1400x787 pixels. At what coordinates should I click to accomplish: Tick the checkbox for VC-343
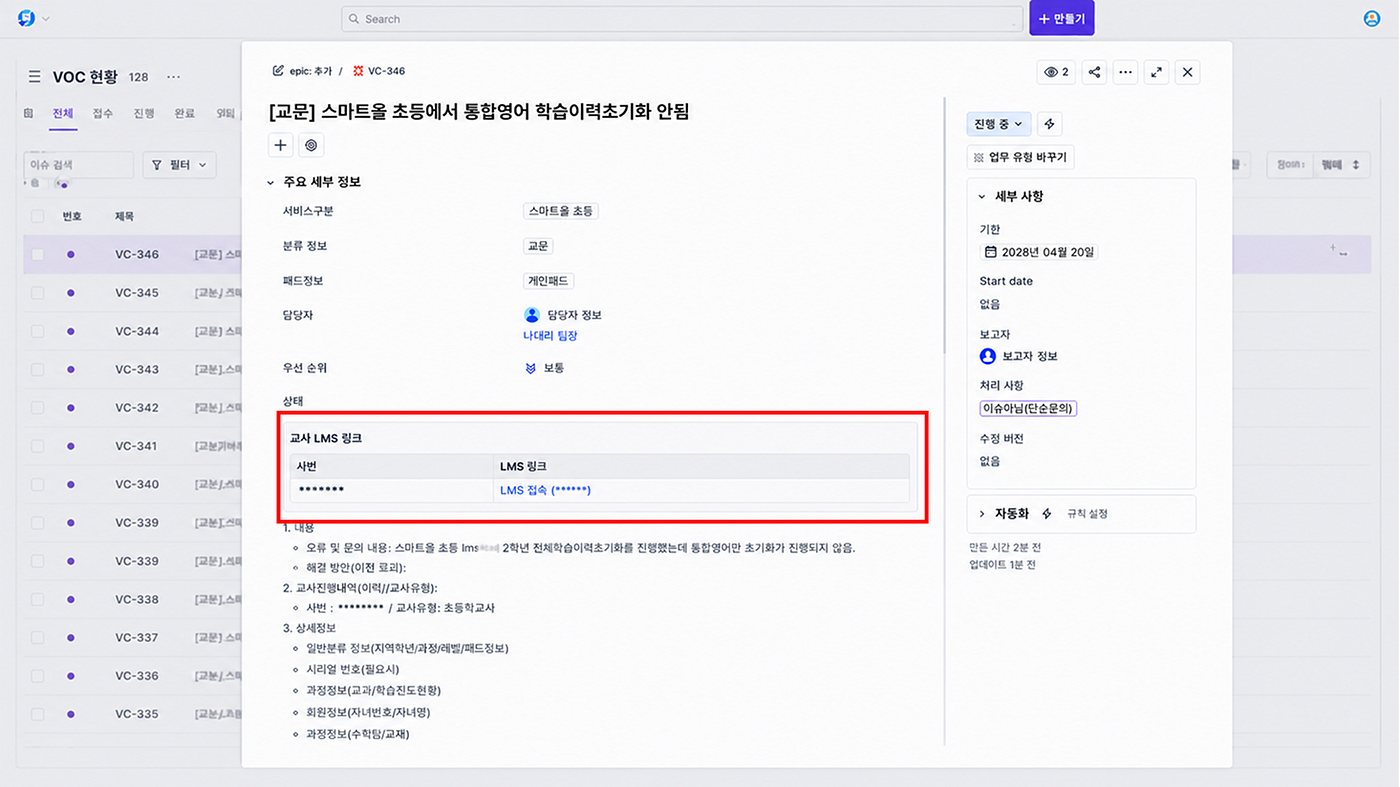[x=38, y=369]
